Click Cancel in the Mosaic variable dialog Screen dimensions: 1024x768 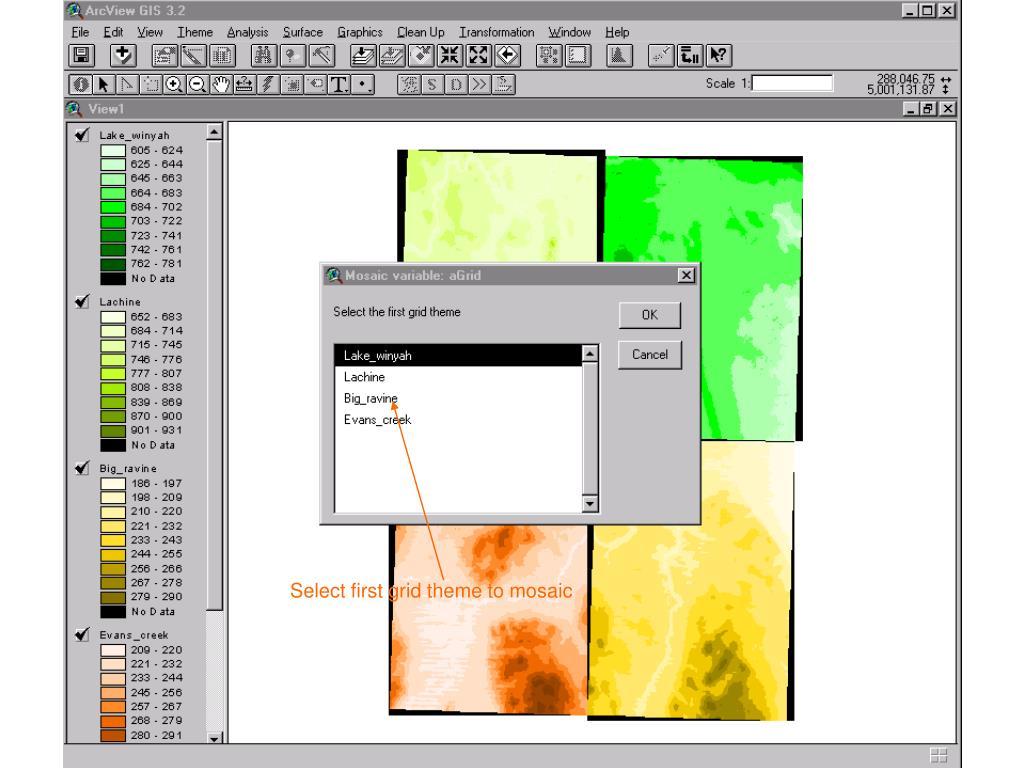coord(650,355)
